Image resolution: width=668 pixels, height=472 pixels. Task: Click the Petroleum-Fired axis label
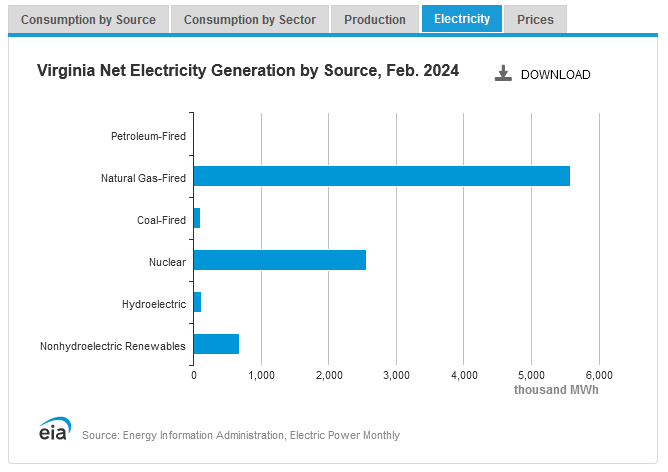pyautogui.click(x=148, y=135)
